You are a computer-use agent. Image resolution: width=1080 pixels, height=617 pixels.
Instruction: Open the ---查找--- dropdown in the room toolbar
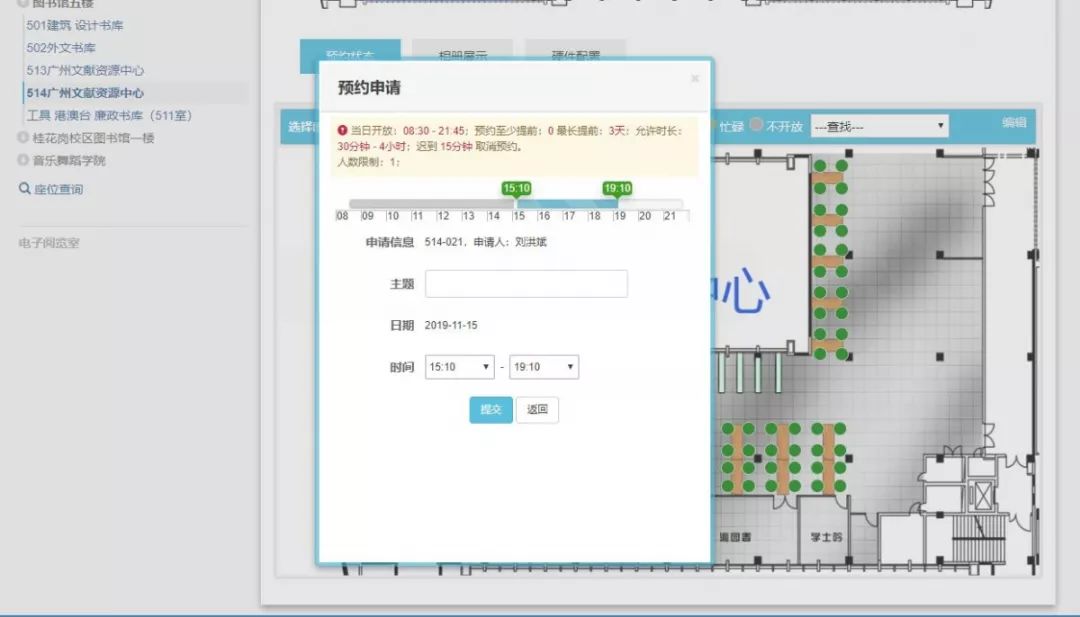click(880, 126)
